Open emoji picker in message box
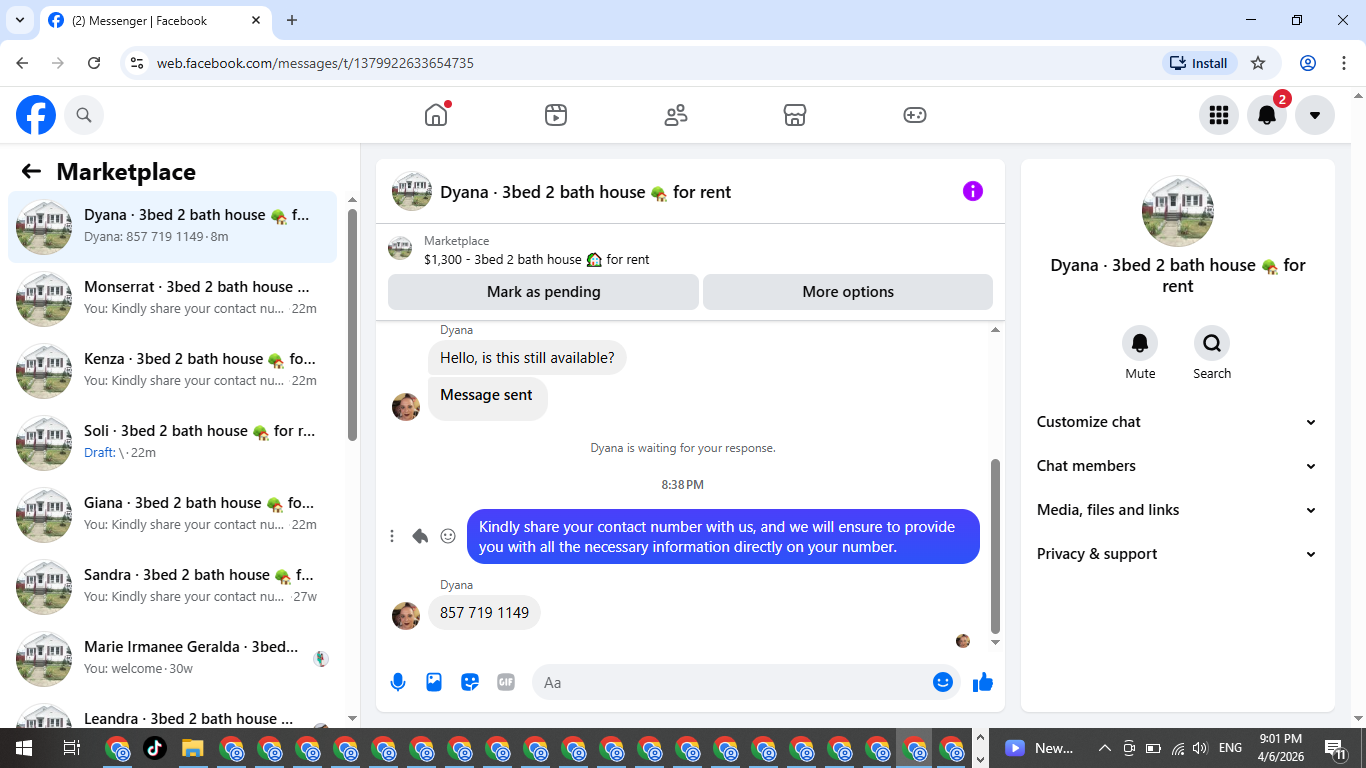The width and height of the screenshot is (1366, 768). tap(942, 682)
